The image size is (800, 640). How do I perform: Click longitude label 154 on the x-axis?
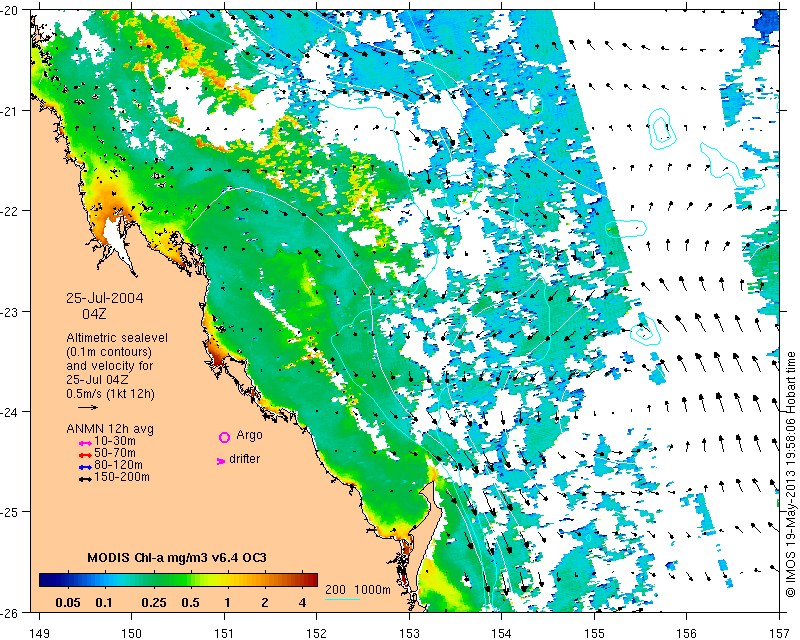point(502,633)
